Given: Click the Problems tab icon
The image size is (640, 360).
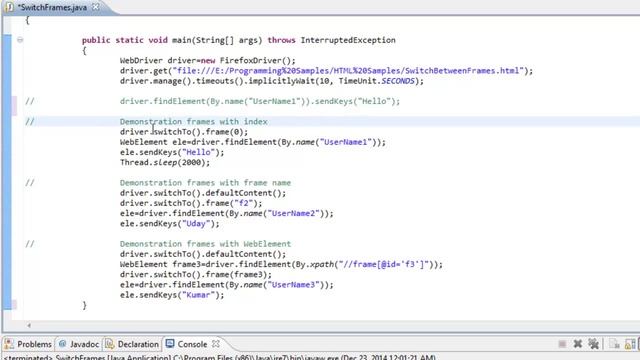Looking at the screenshot, I should pyautogui.click(x=9, y=344).
